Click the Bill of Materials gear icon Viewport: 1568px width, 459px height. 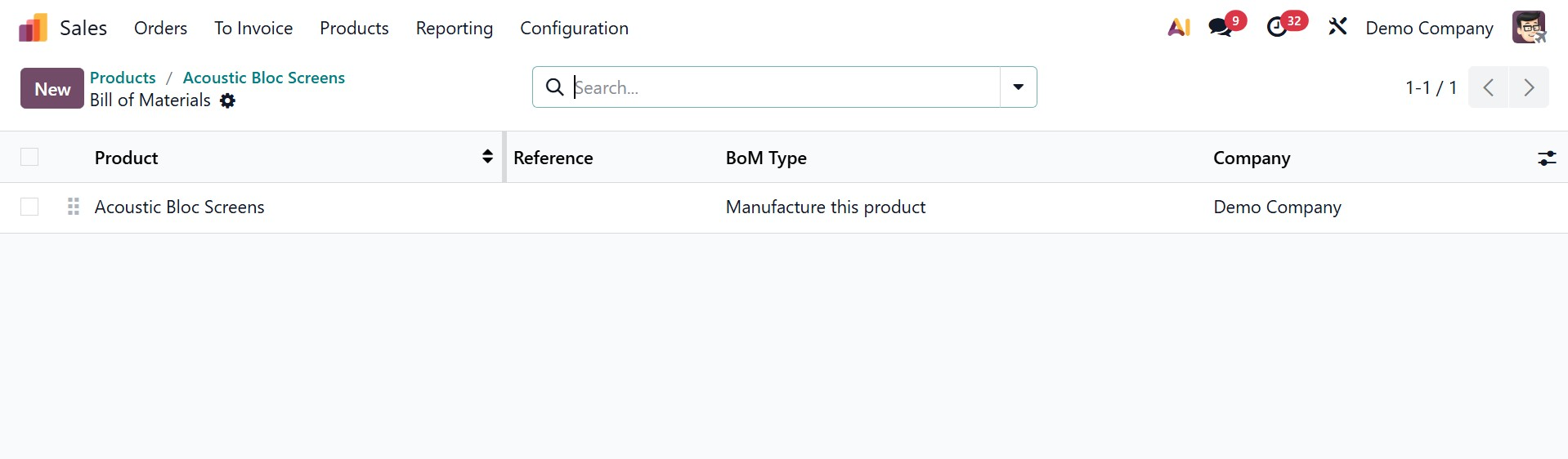[x=228, y=100]
